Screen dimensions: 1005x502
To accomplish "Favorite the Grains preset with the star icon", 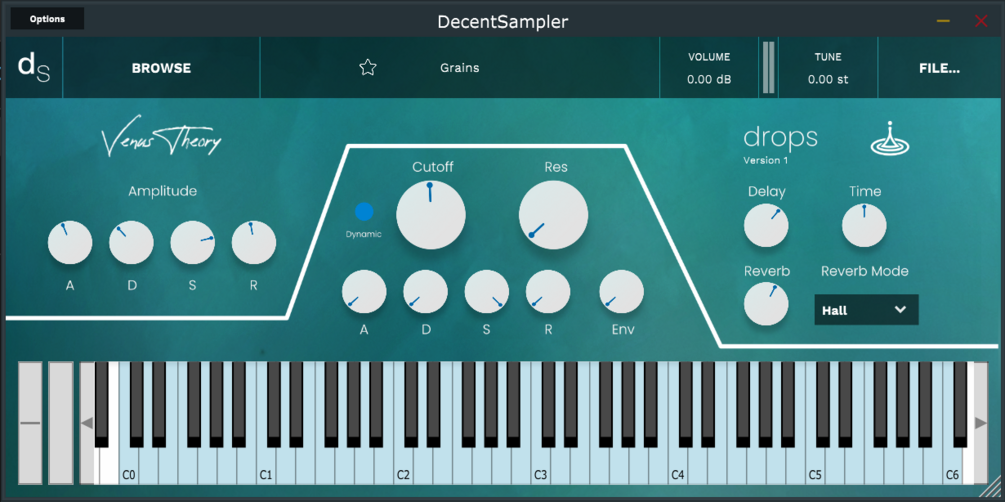I will pos(367,67).
